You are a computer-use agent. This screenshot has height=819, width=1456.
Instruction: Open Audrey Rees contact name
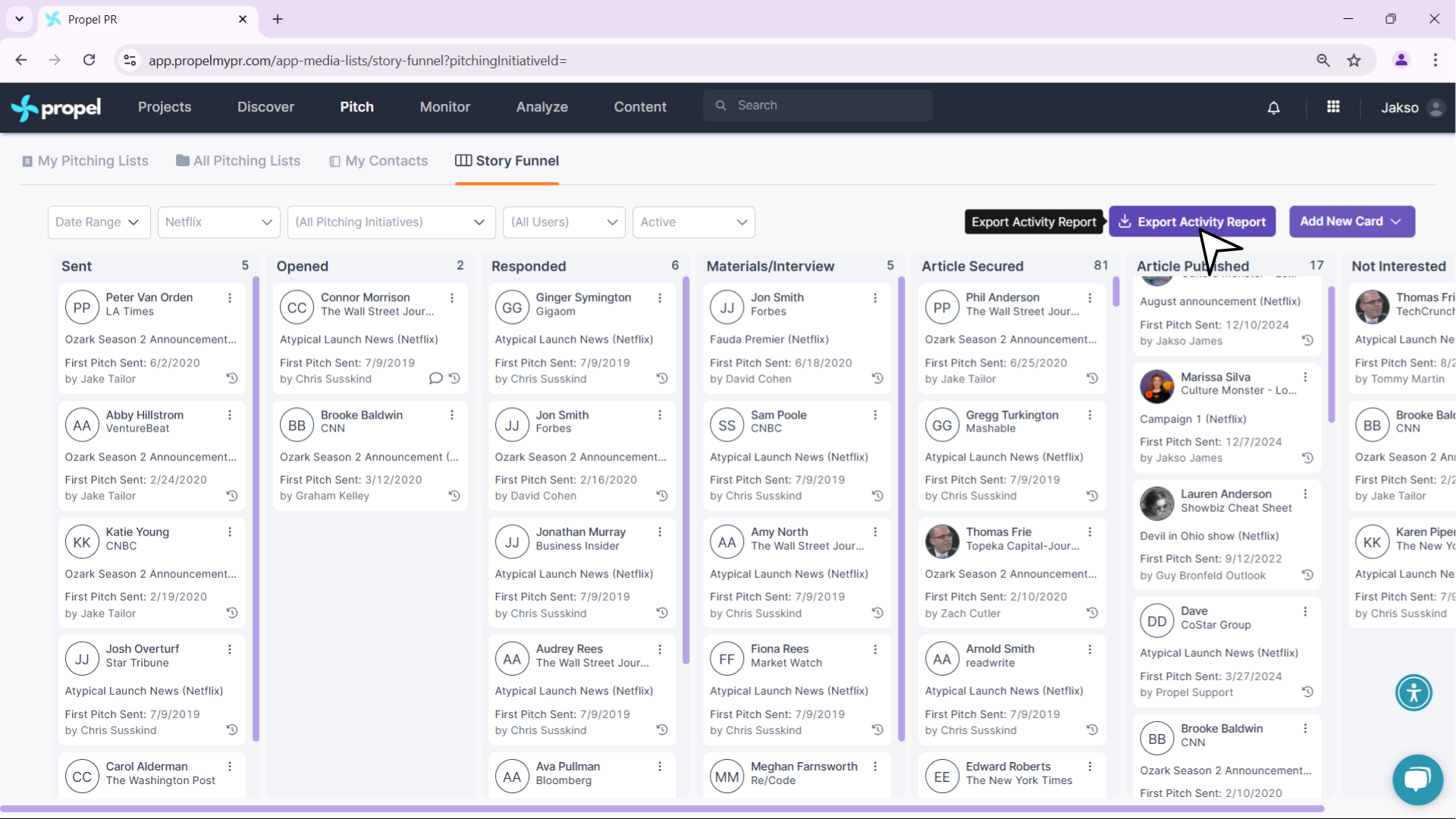point(570,649)
